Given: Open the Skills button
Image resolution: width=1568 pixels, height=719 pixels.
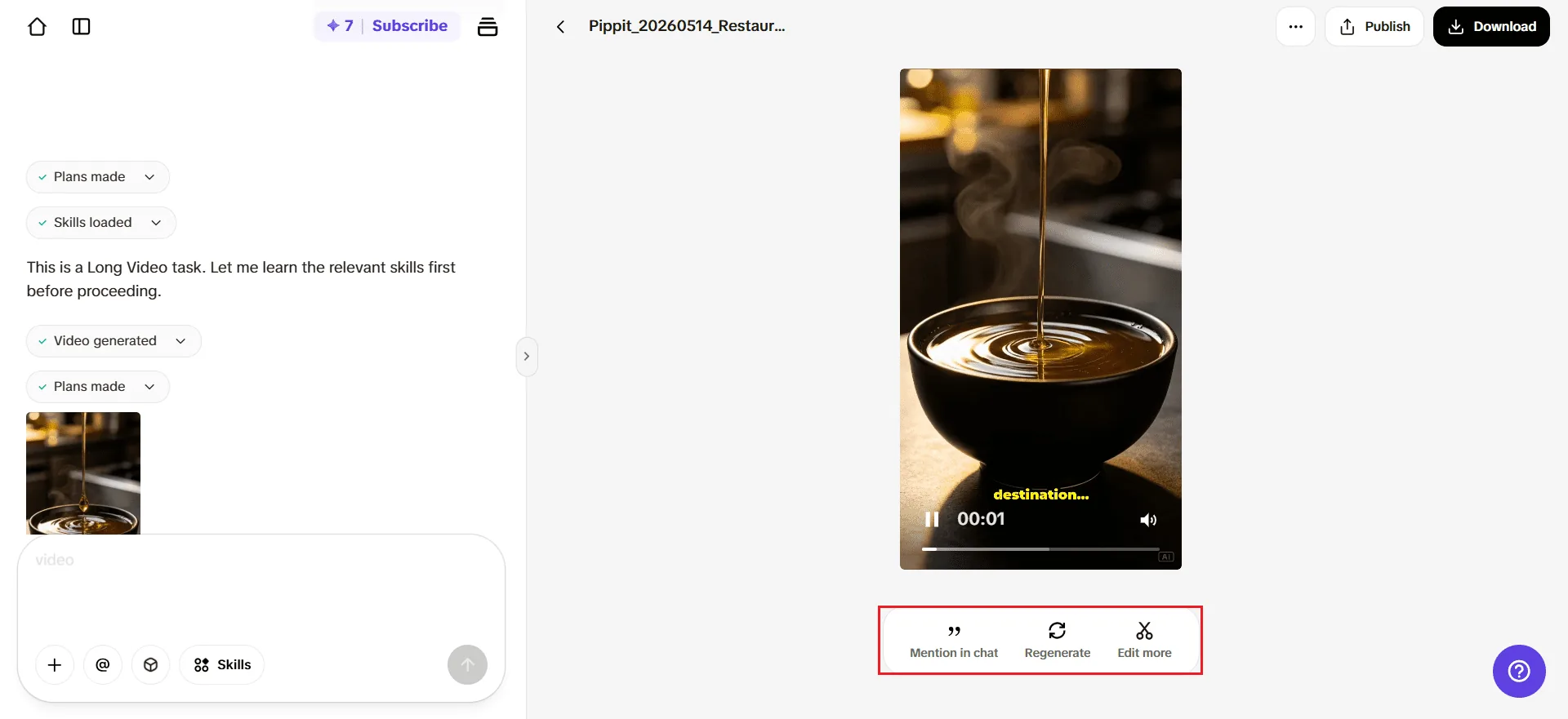Looking at the screenshot, I should click(x=222, y=665).
